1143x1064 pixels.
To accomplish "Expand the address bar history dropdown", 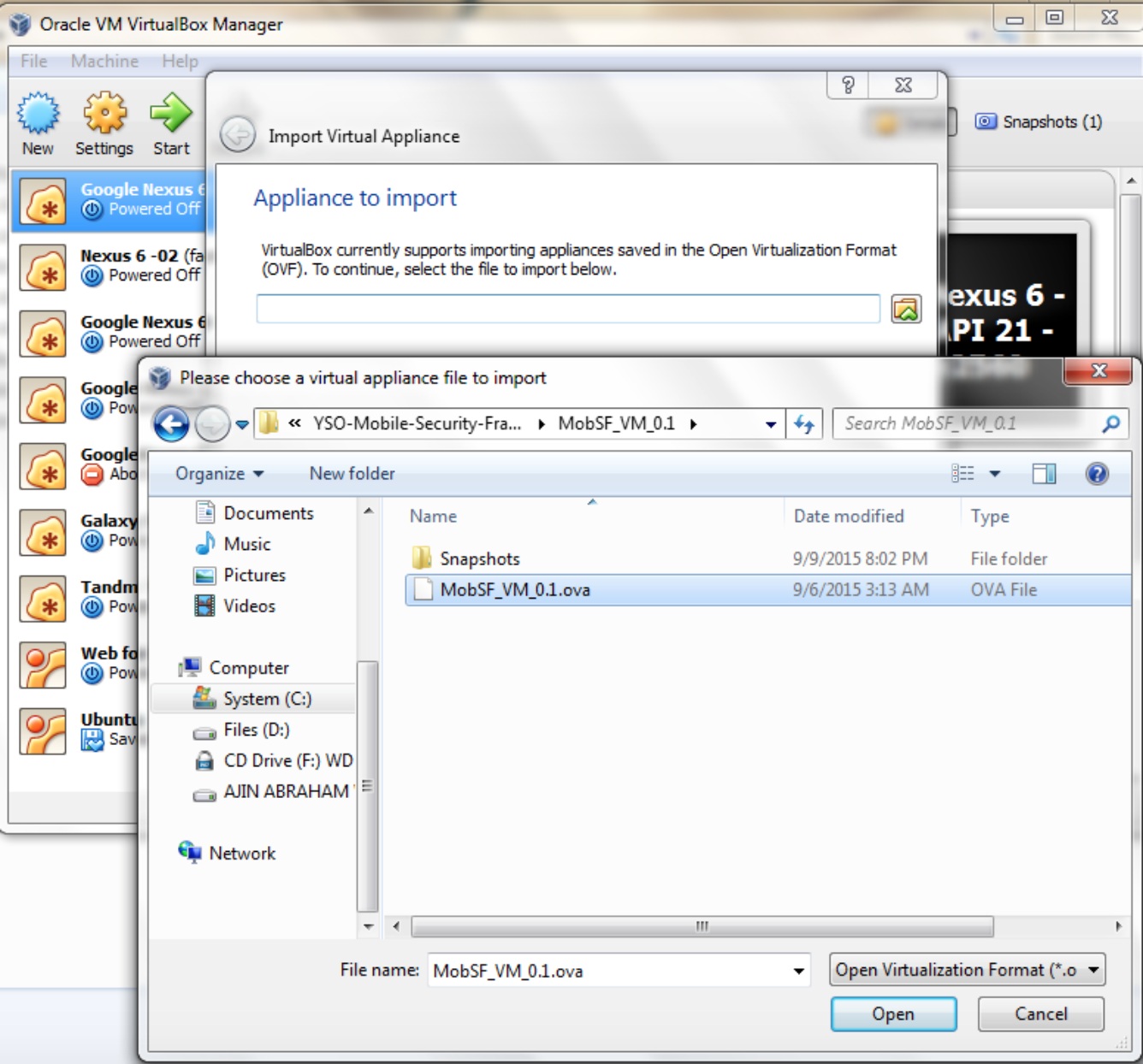I will pos(771,424).
